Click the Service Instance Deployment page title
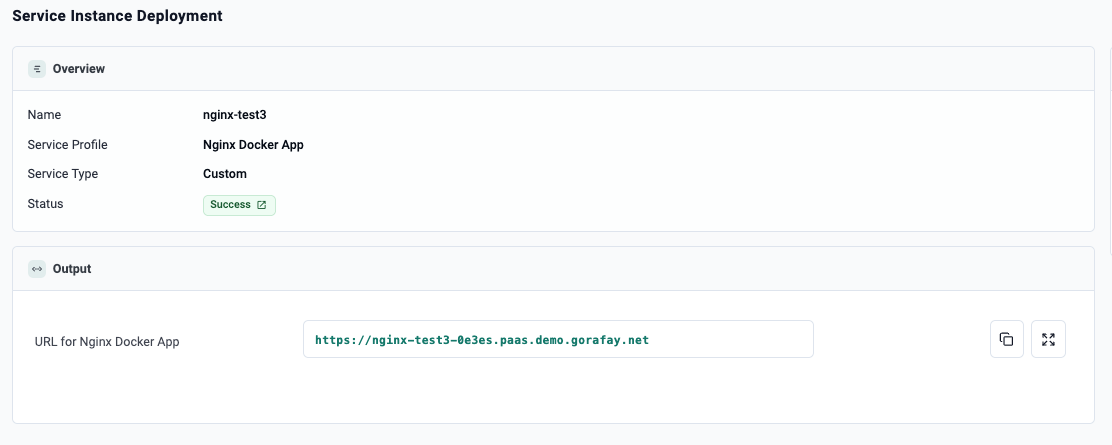 [x=117, y=16]
